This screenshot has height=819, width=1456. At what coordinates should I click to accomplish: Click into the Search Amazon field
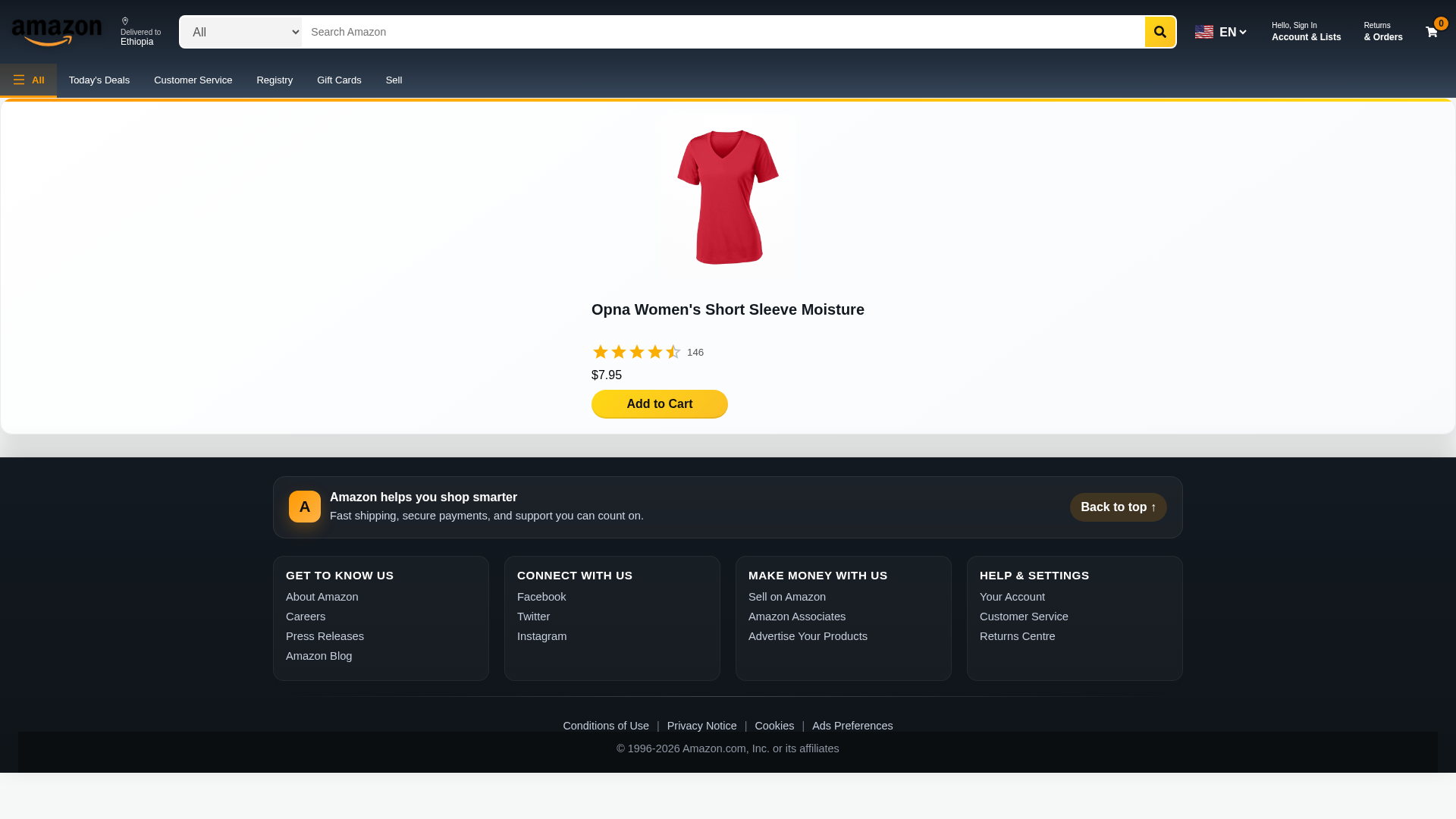(x=723, y=32)
